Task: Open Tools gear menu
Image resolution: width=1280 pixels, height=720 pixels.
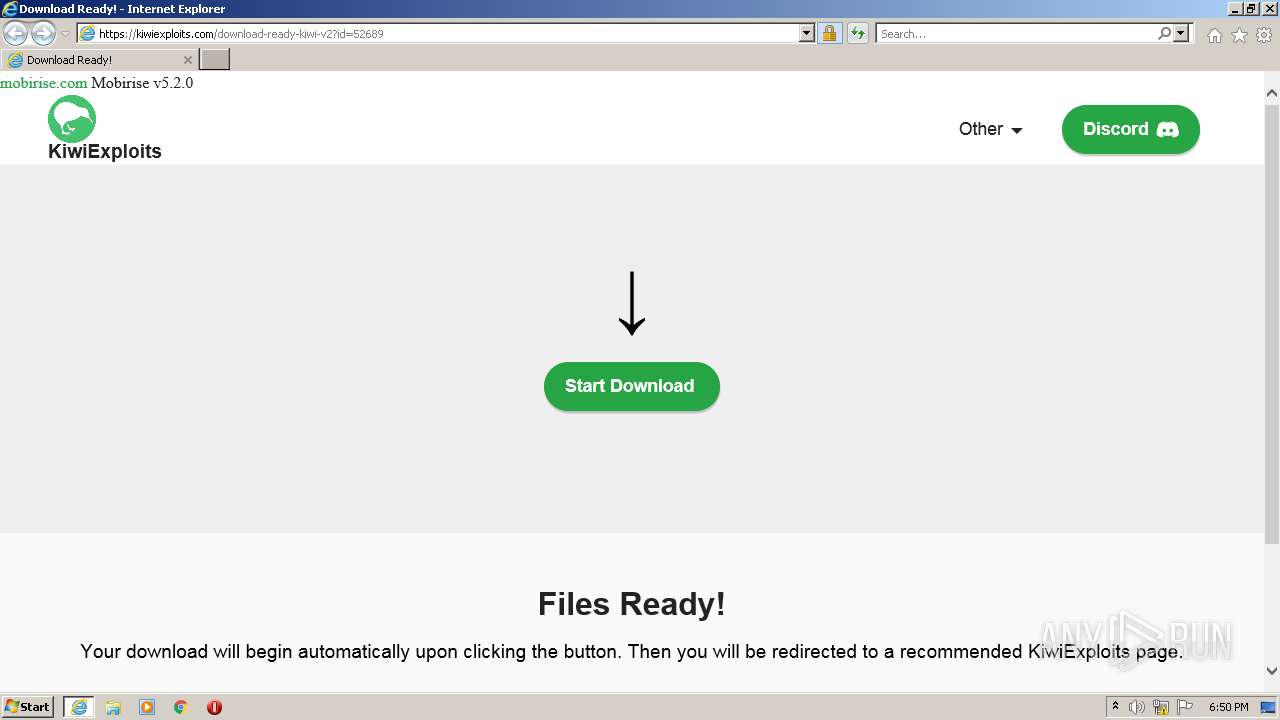Action: (x=1264, y=35)
